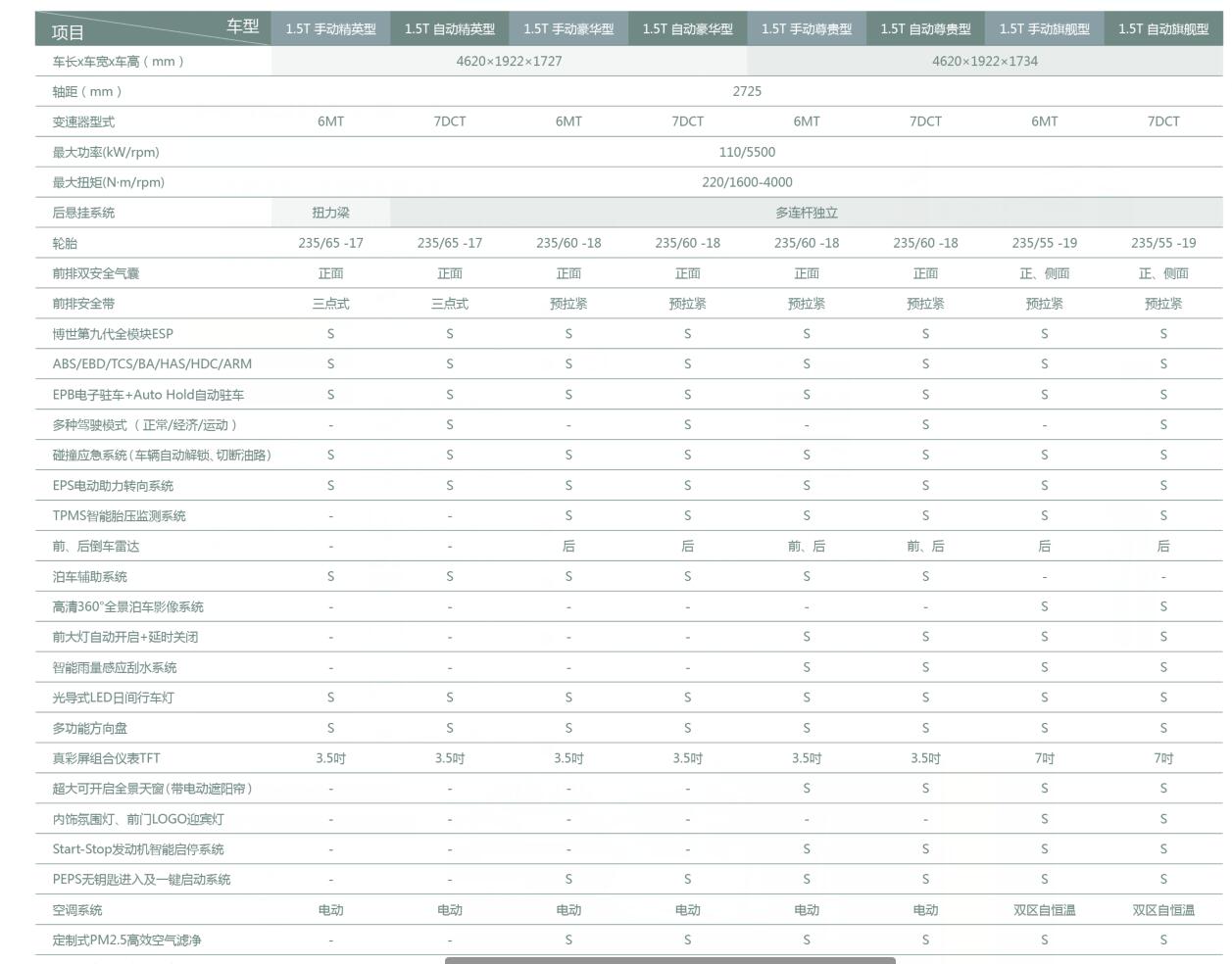The height and width of the screenshot is (964, 1232).
Task: Click the 轮胎 row label
Action: click(x=65, y=243)
